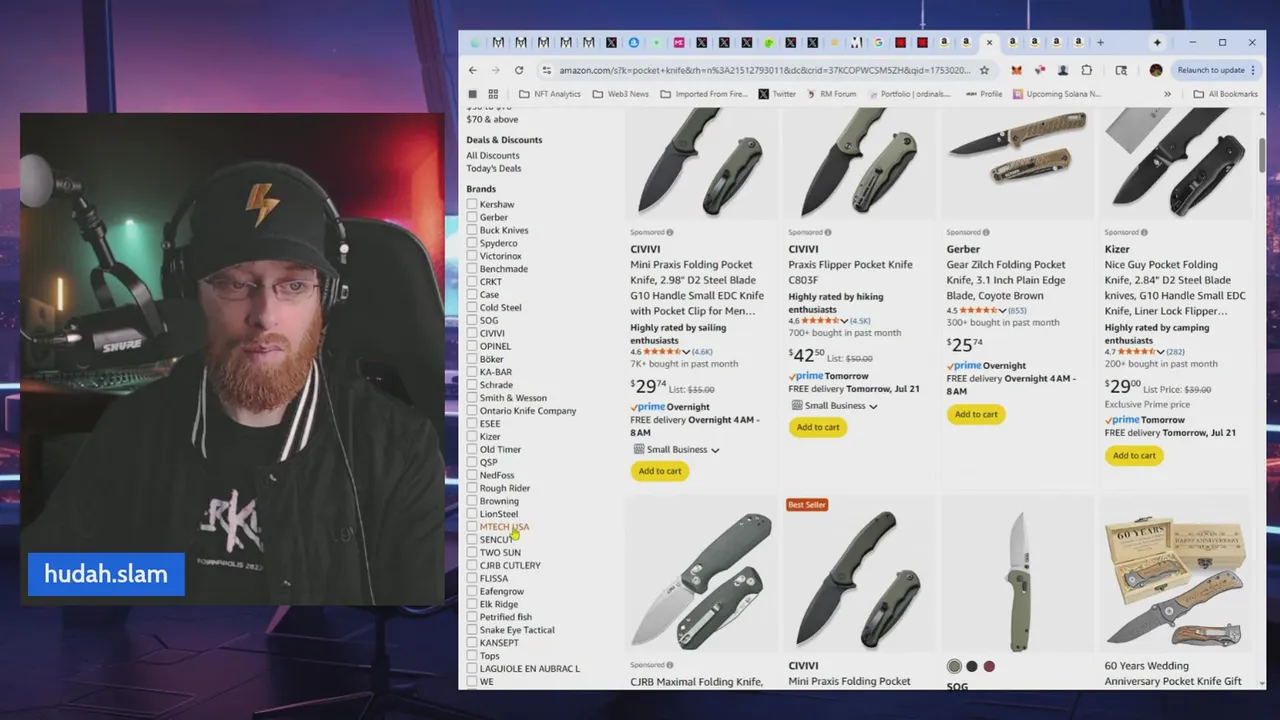Open the MetaMask fox extension
The width and height of the screenshot is (1280, 720).
tap(1016, 70)
